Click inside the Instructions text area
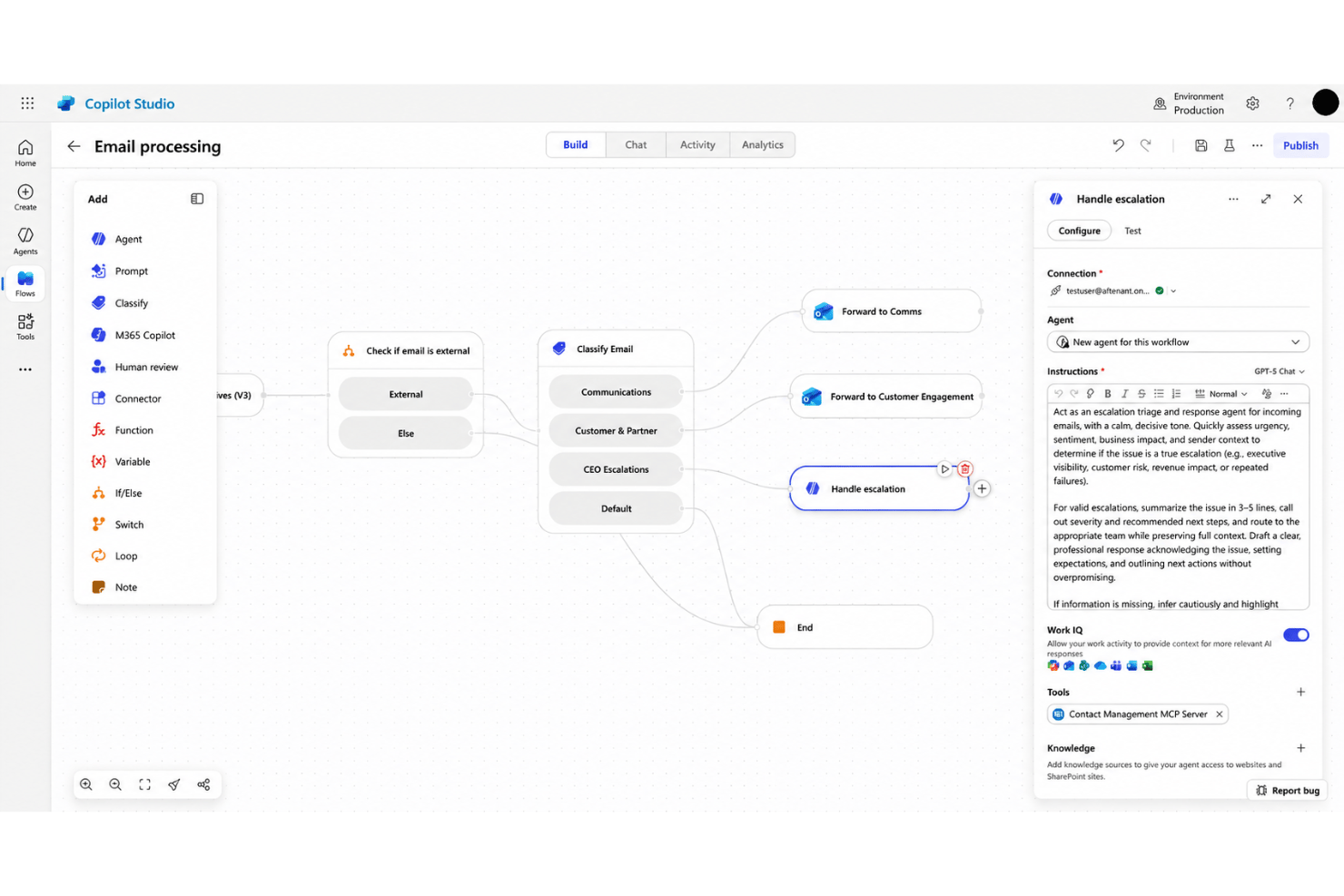The width and height of the screenshot is (1344, 896). 1178,507
